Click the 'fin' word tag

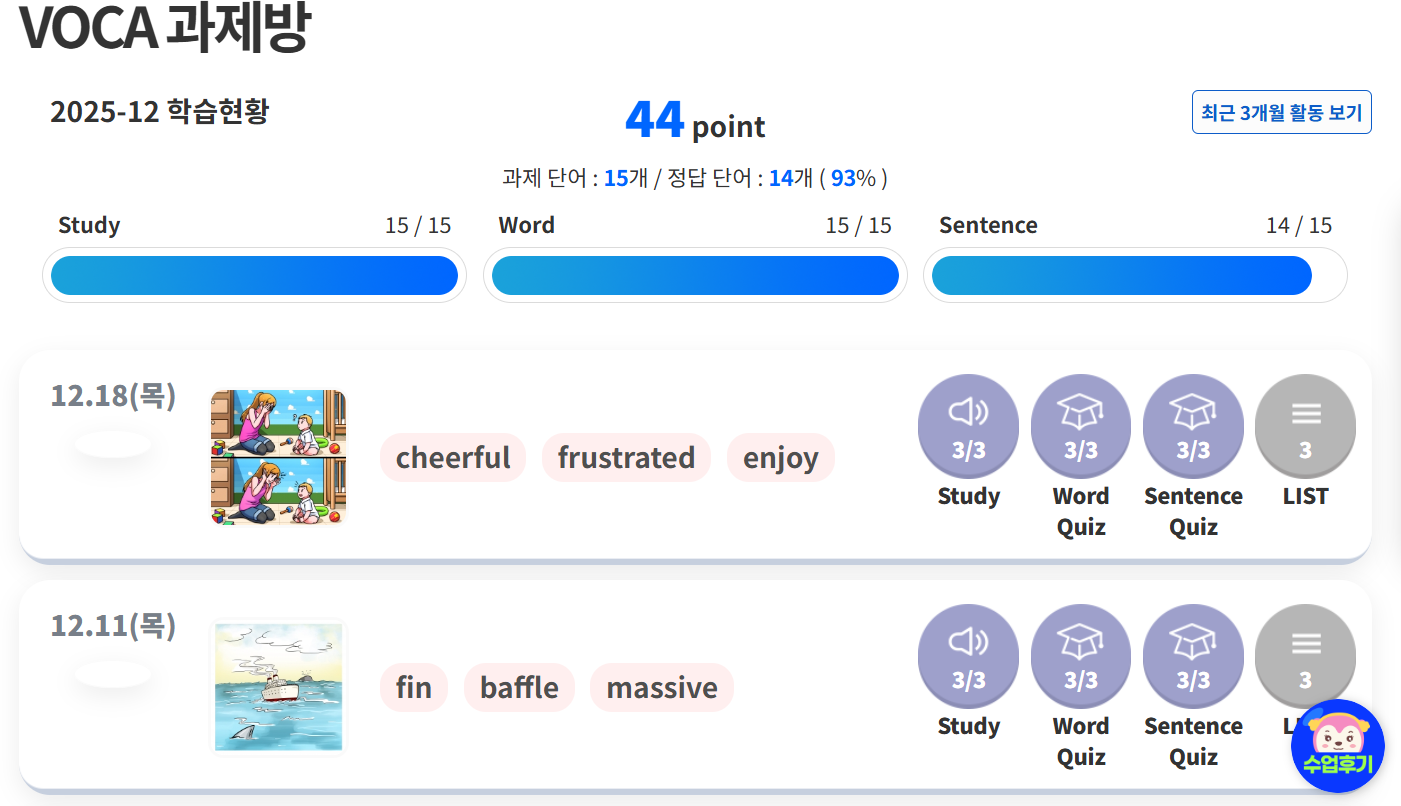414,688
